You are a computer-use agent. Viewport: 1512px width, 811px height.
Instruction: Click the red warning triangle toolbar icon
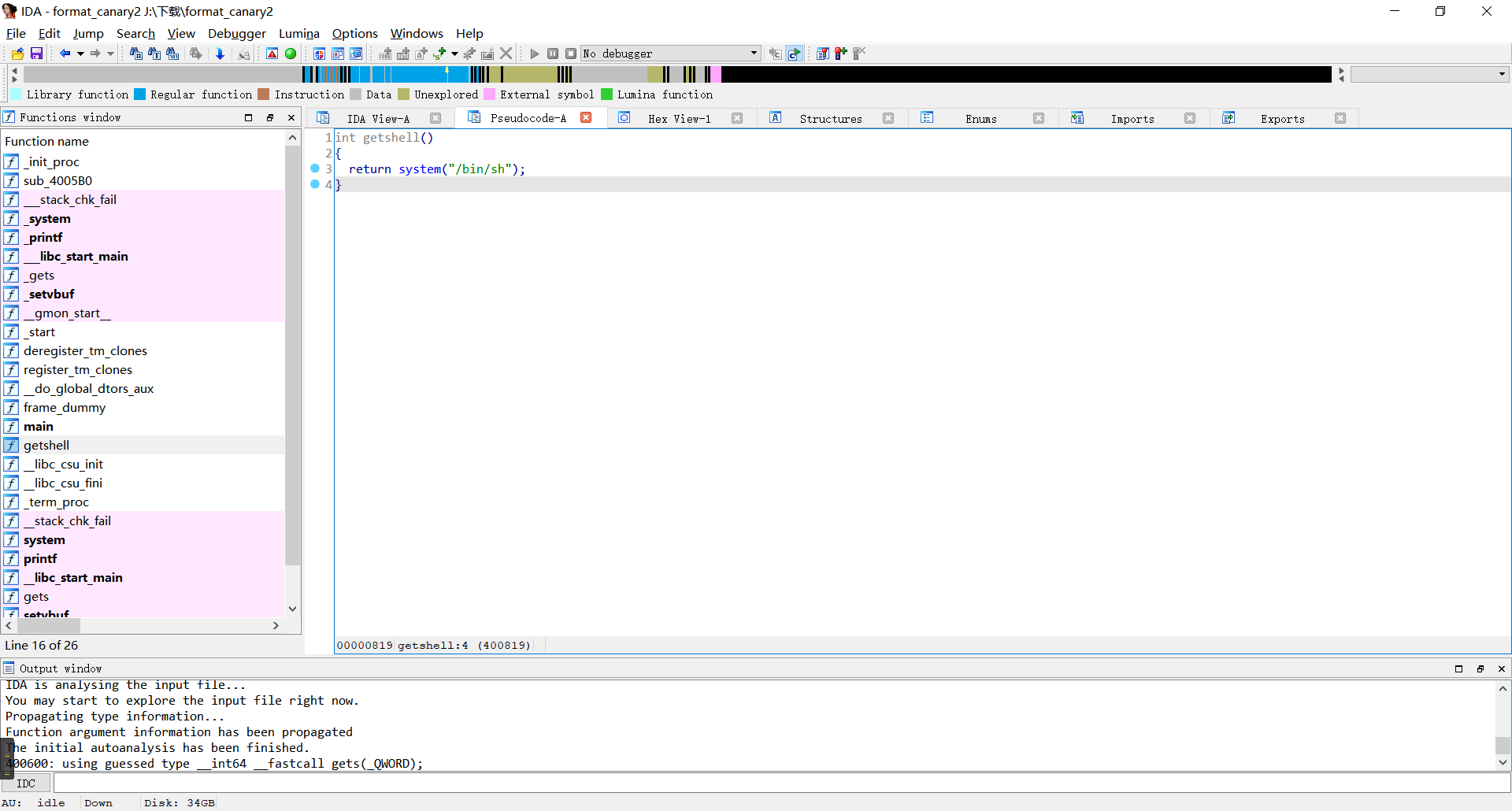coord(272,54)
